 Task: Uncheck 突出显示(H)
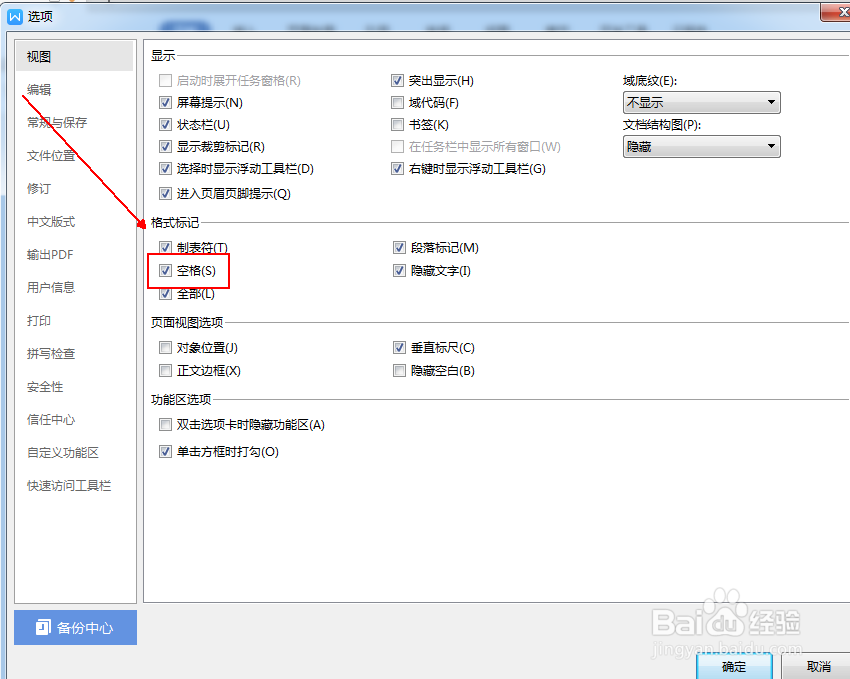pos(397,81)
